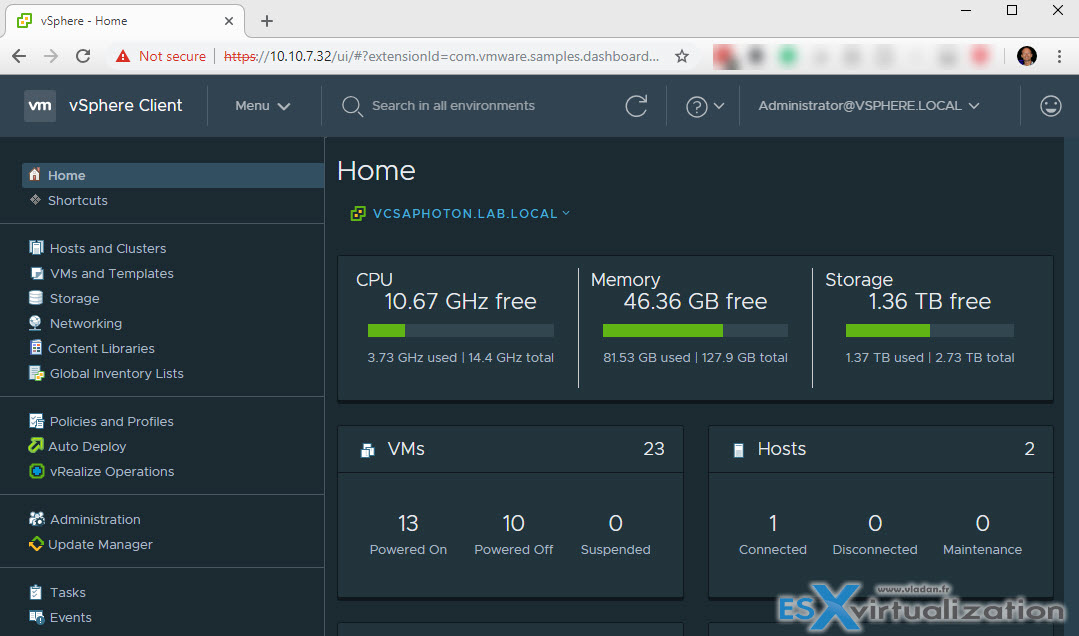Click the Not secure warning in the address bar

click(172, 56)
